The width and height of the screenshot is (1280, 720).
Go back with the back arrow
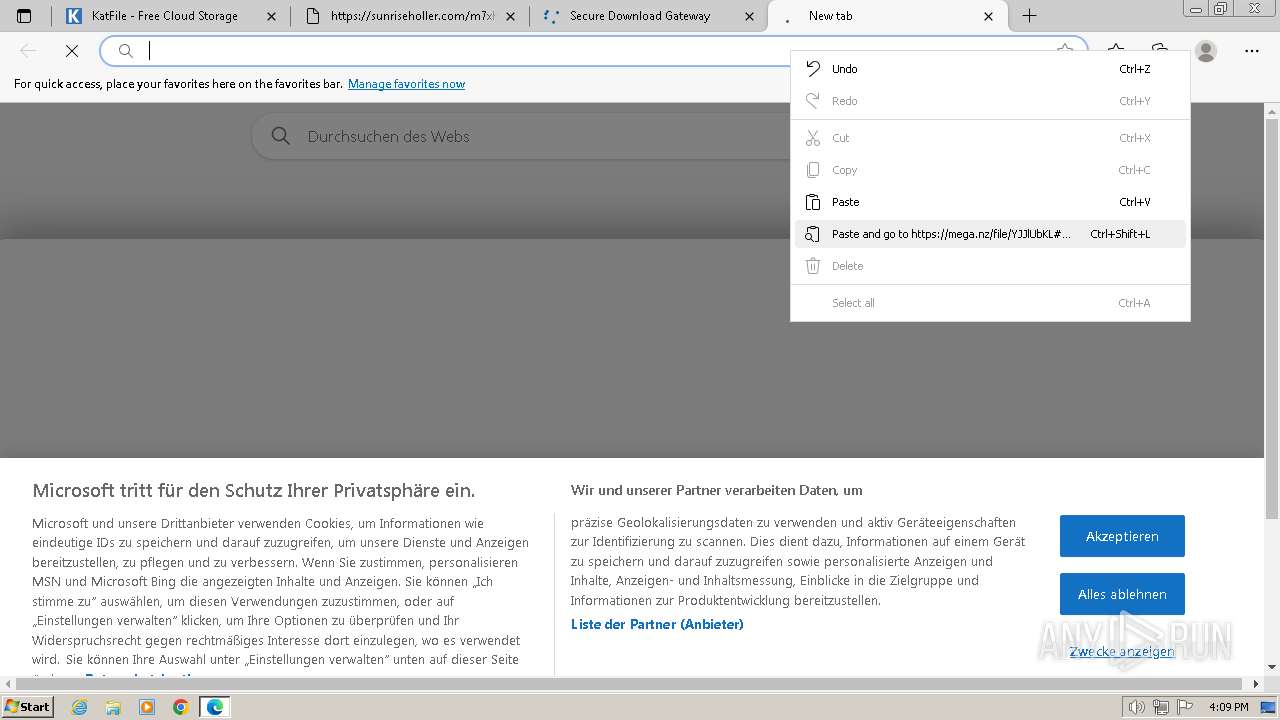point(28,51)
